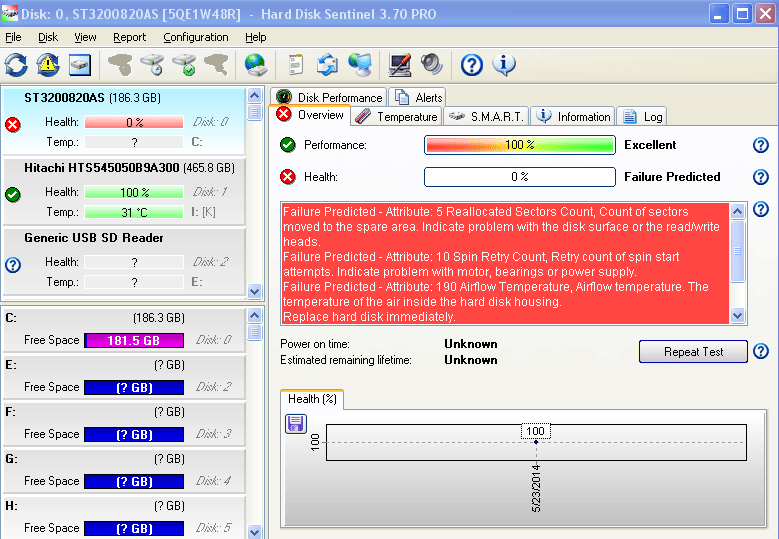This screenshot has width=779, height=539.
Task: Click the Repeat Test button
Action: click(x=693, y=352)
